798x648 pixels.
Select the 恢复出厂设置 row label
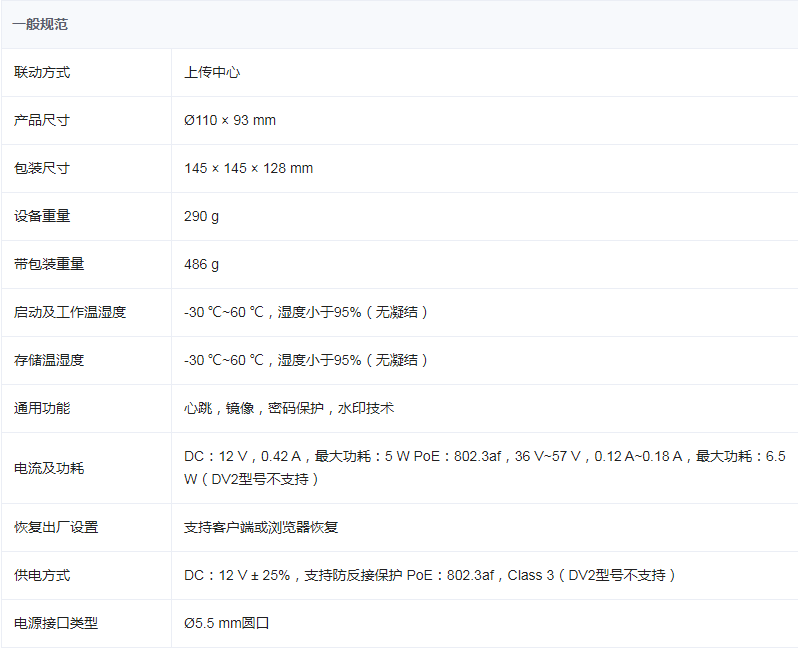[x=56, y=527]
